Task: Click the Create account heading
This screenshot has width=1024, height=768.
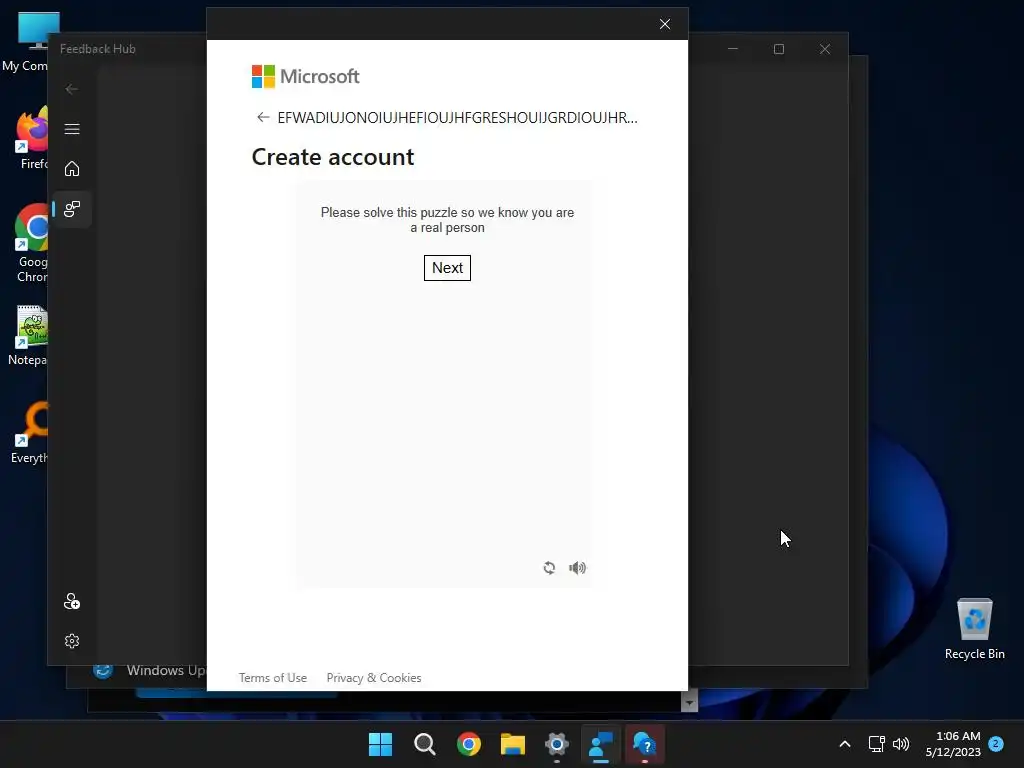Action: [333, 157]
